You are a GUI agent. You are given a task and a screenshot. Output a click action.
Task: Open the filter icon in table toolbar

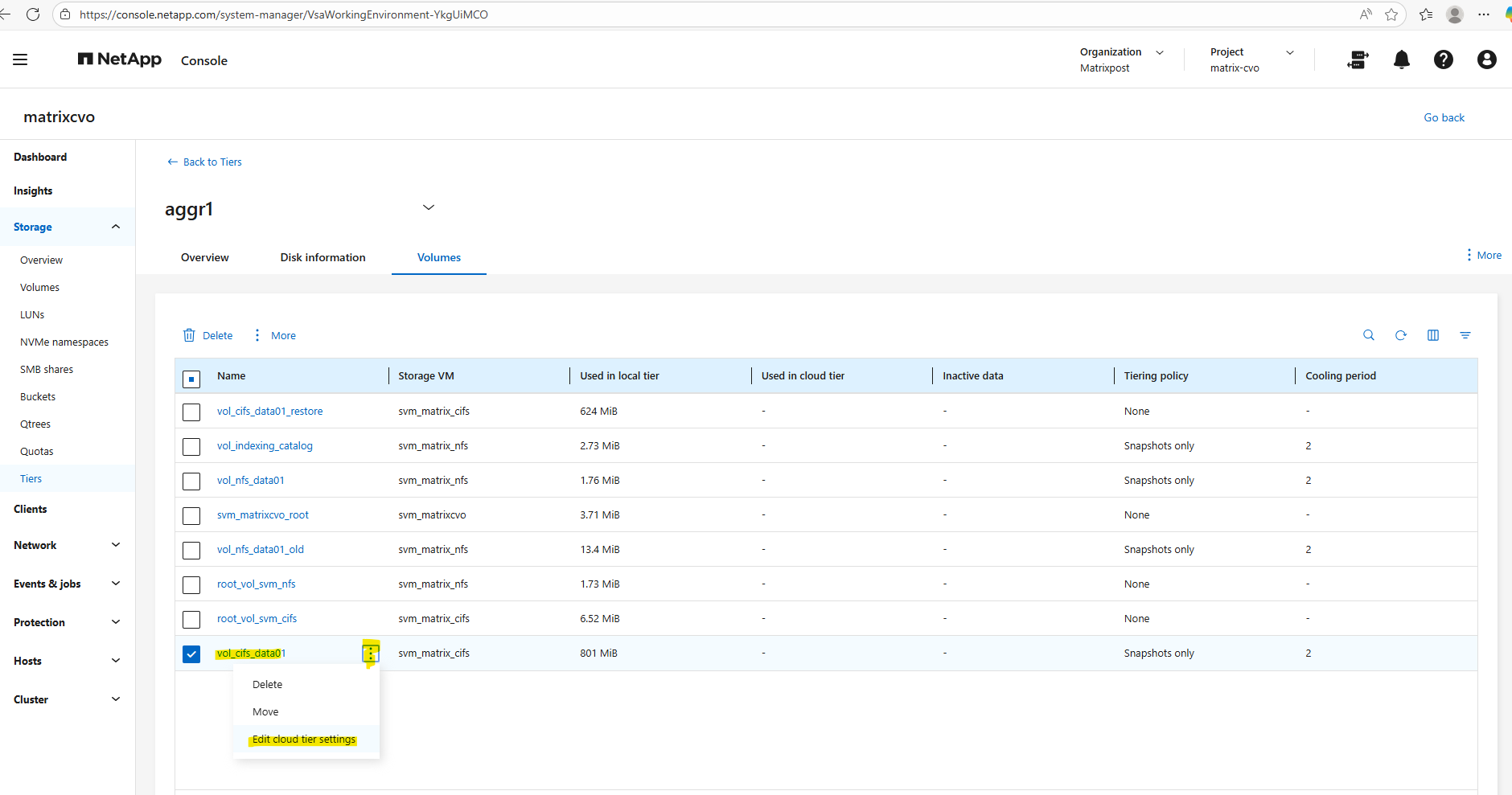pyautogui.click(x=1465, y=335)
